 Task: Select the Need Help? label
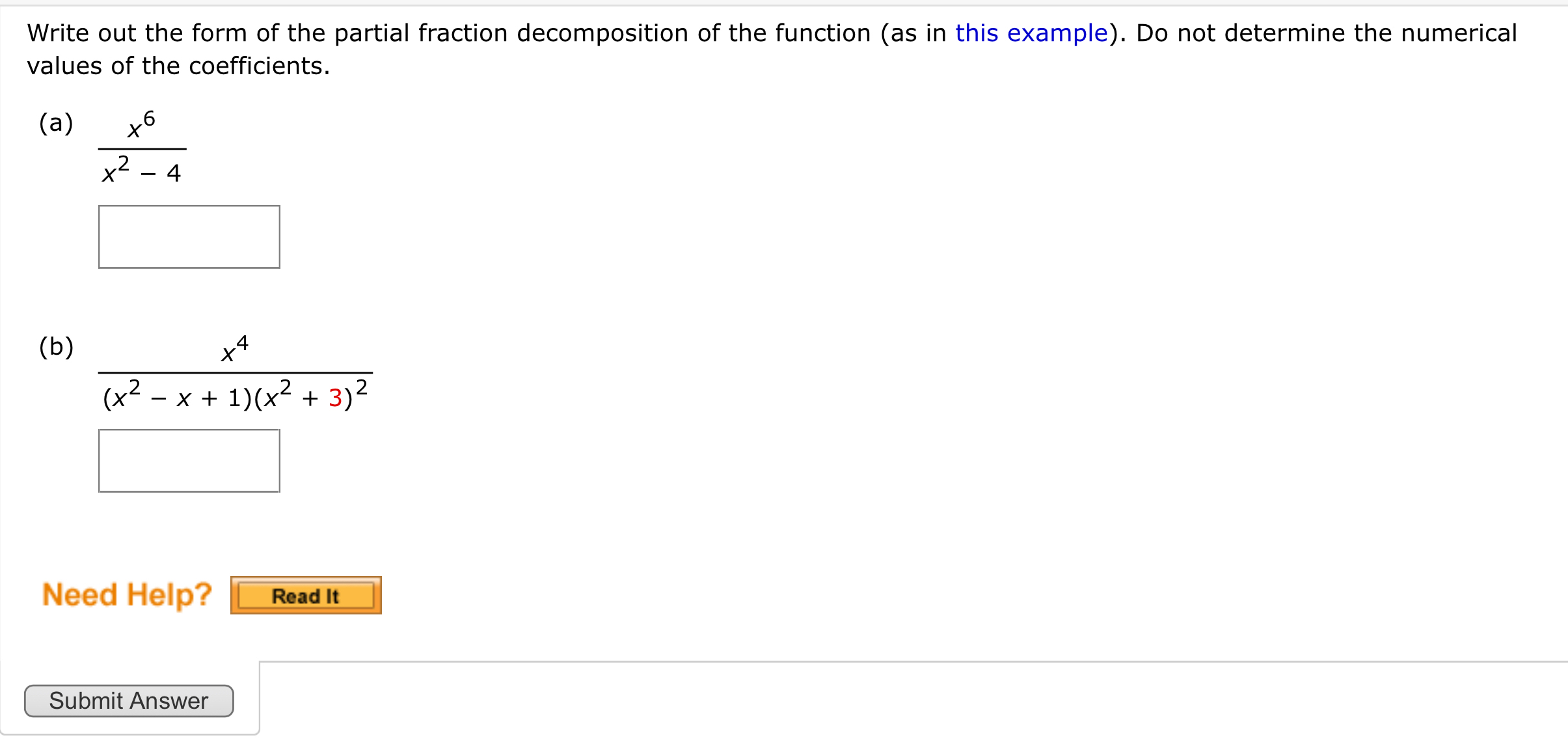tap(126, 593)
